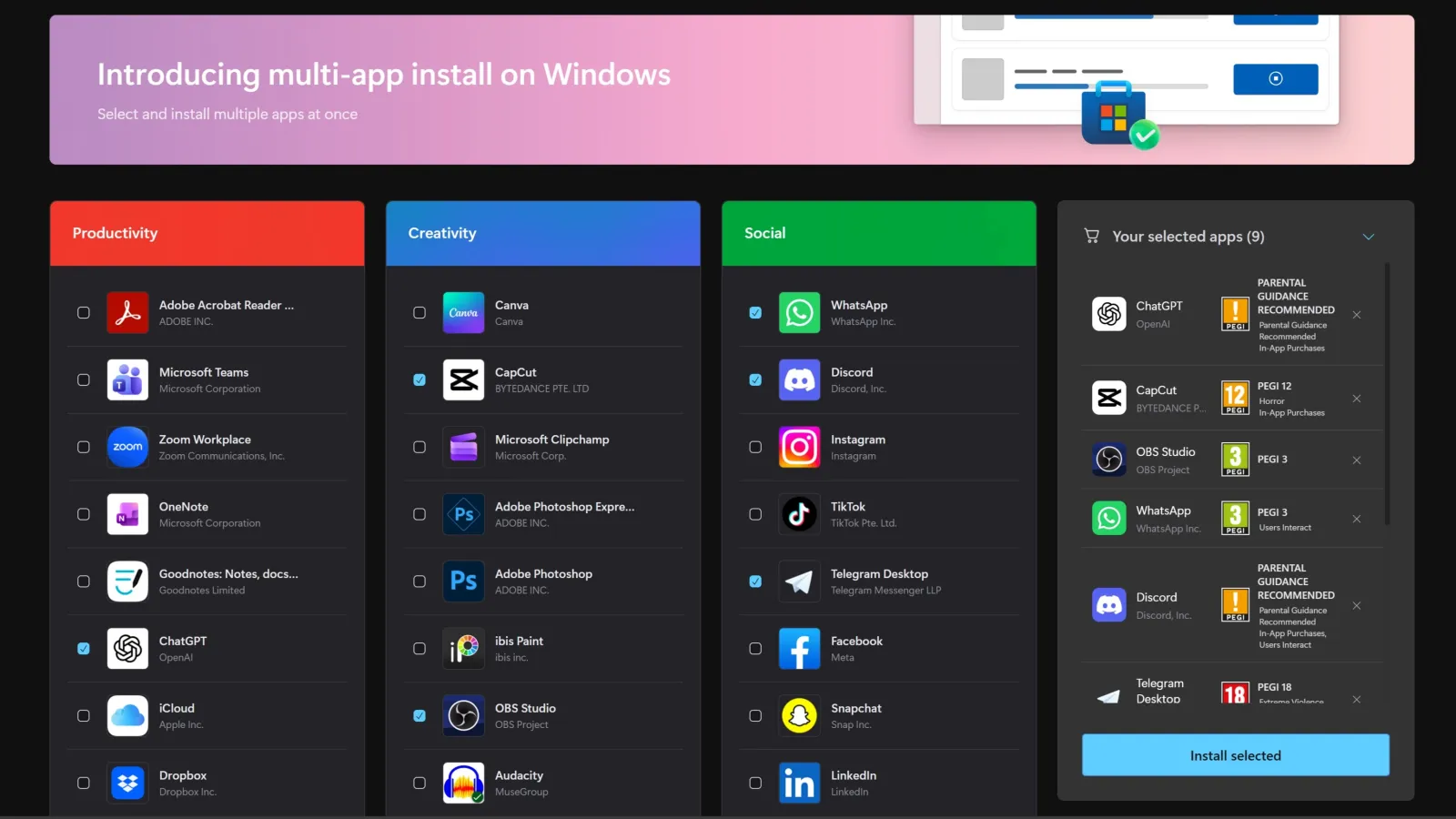Click the Adobe Photoshop icon in Creativity

pos(463,581)
